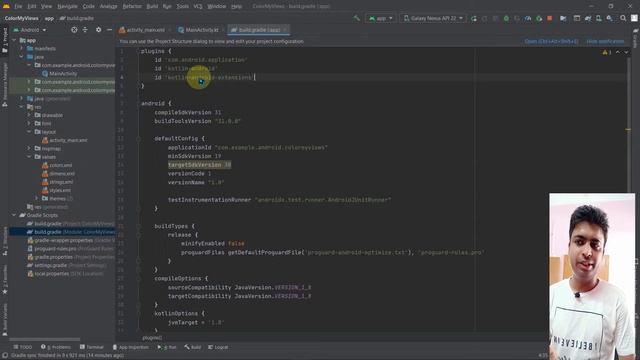640x360 pixels.
Task: Click the red Stop button in toolbar
Action: 550,18
